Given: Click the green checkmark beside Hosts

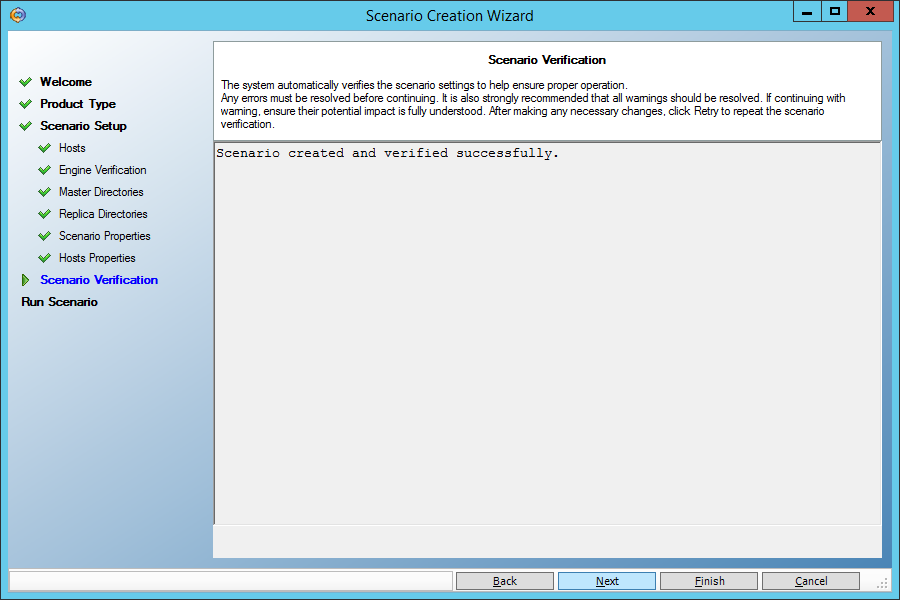Looking at the screenshot, I should [x=44, y=148].
